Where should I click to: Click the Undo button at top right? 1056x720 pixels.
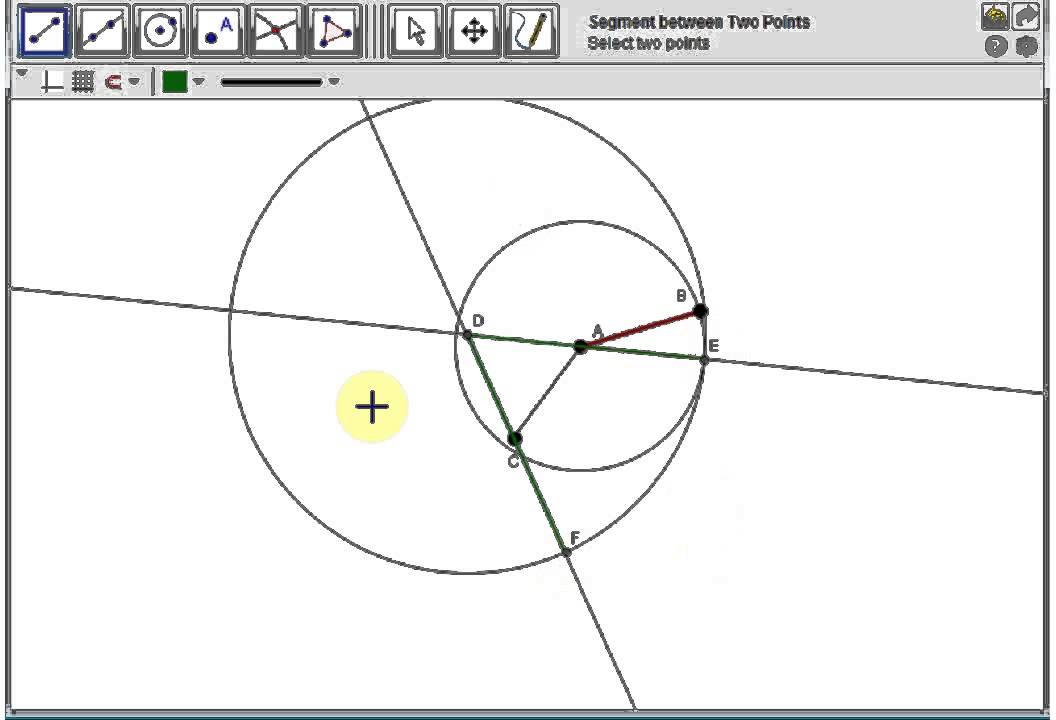pyautogui.click(x=995, y=16)
